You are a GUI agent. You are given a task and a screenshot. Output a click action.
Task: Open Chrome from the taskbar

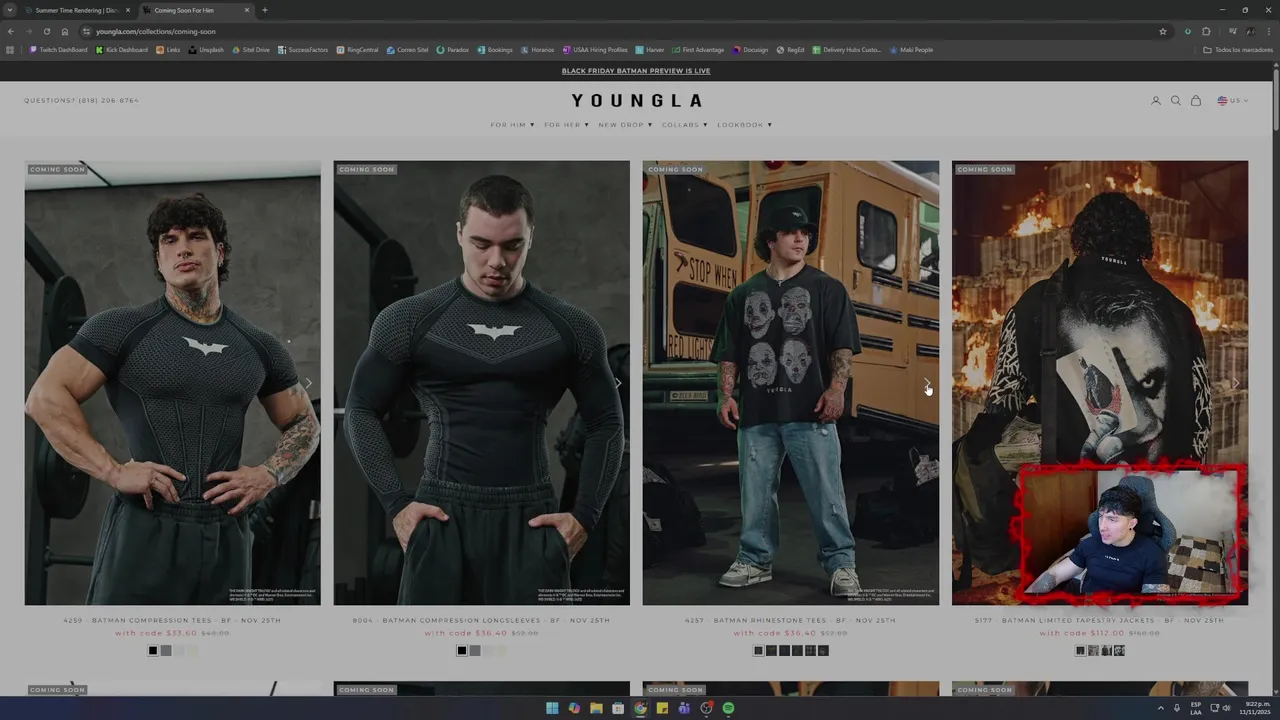pyautogui.click(x=640, y=708)
